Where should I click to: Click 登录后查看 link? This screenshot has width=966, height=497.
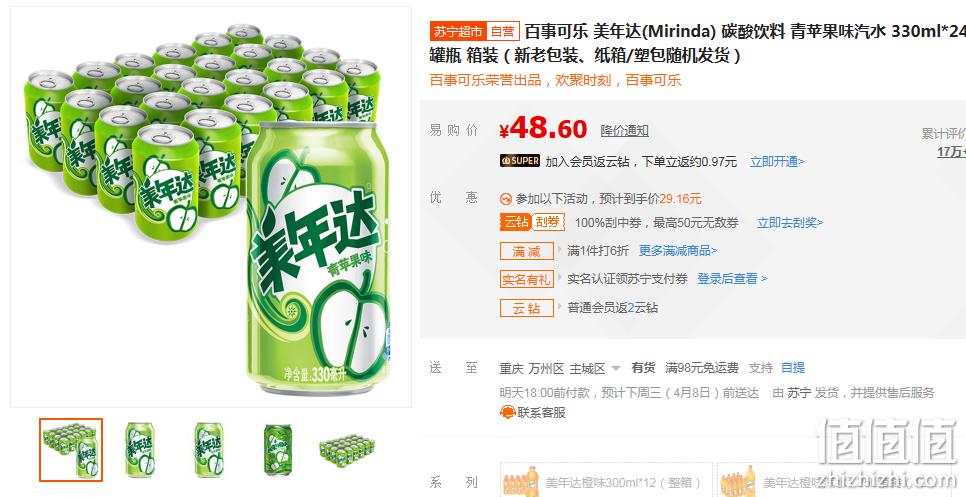[733, 278]
